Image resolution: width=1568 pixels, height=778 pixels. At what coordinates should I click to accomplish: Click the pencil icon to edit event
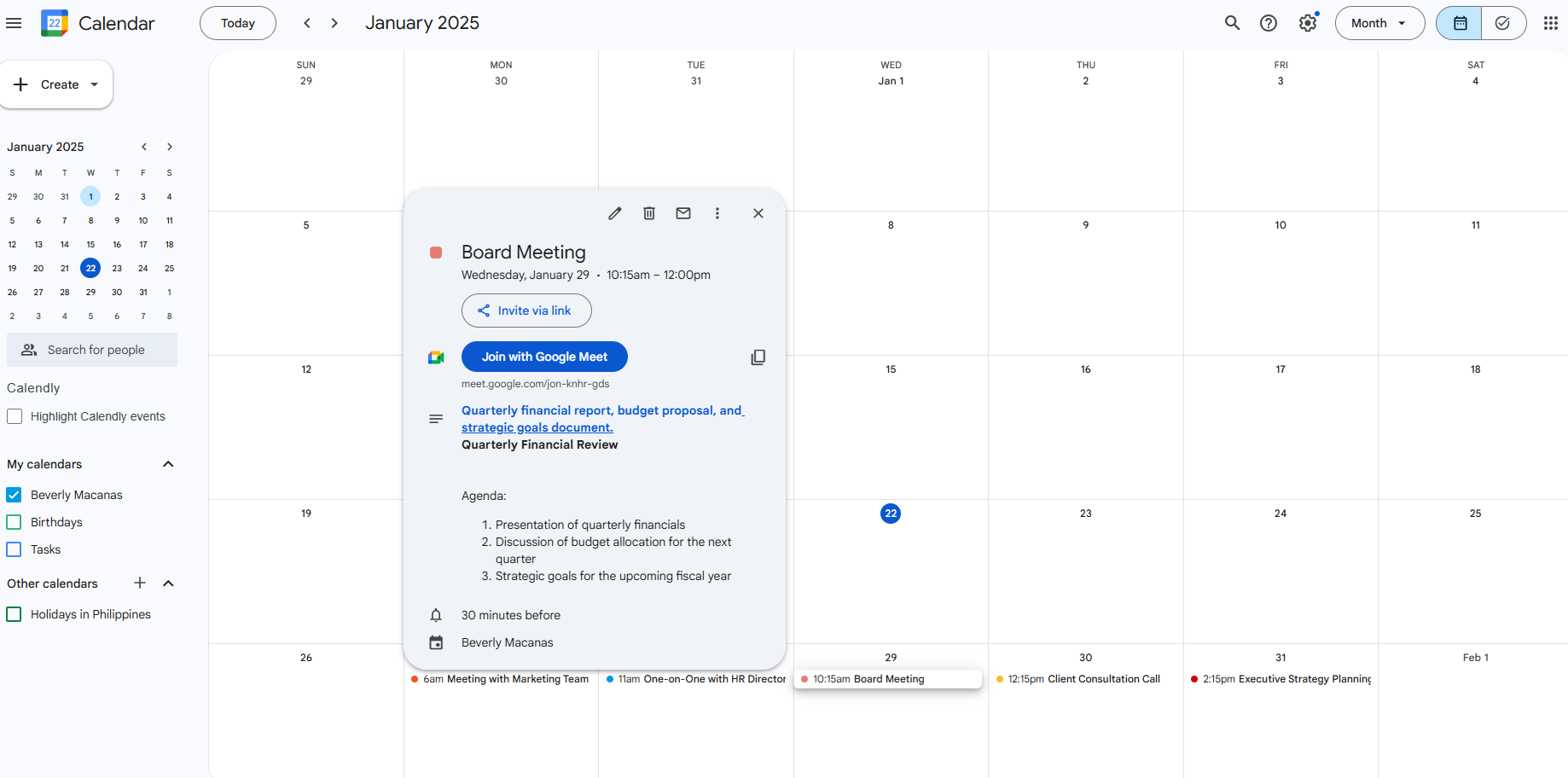pos(614,213)
